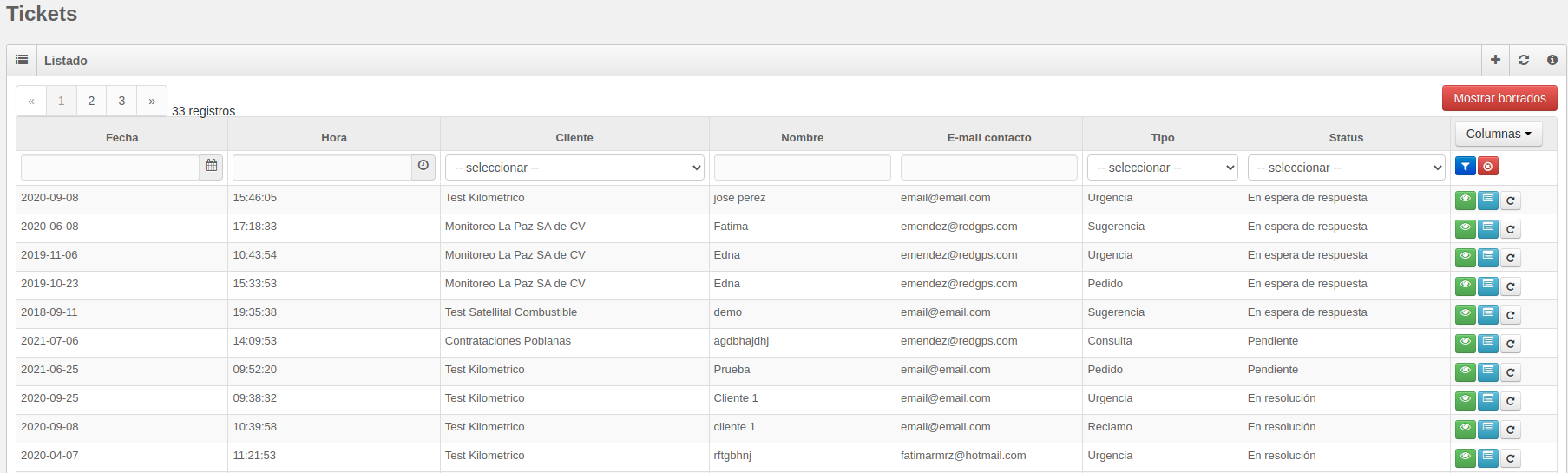Open the clock picker for Hora filter

(x=423, y=167)
